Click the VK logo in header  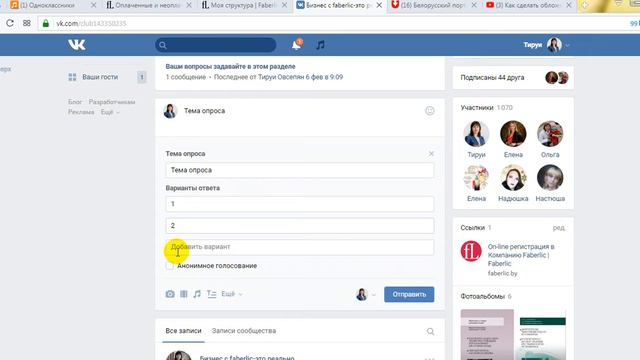tap(77, 44)
